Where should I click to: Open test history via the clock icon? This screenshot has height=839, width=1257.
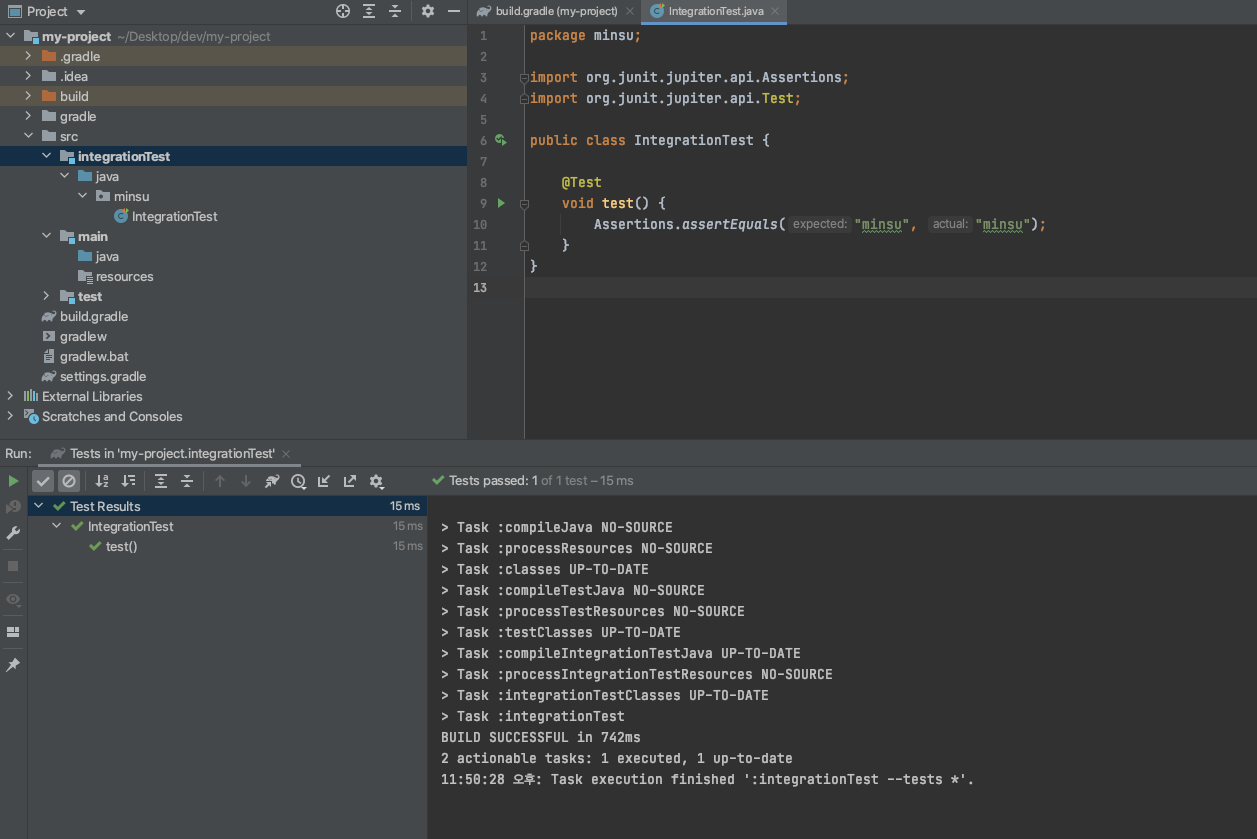[x=298, y=481]
